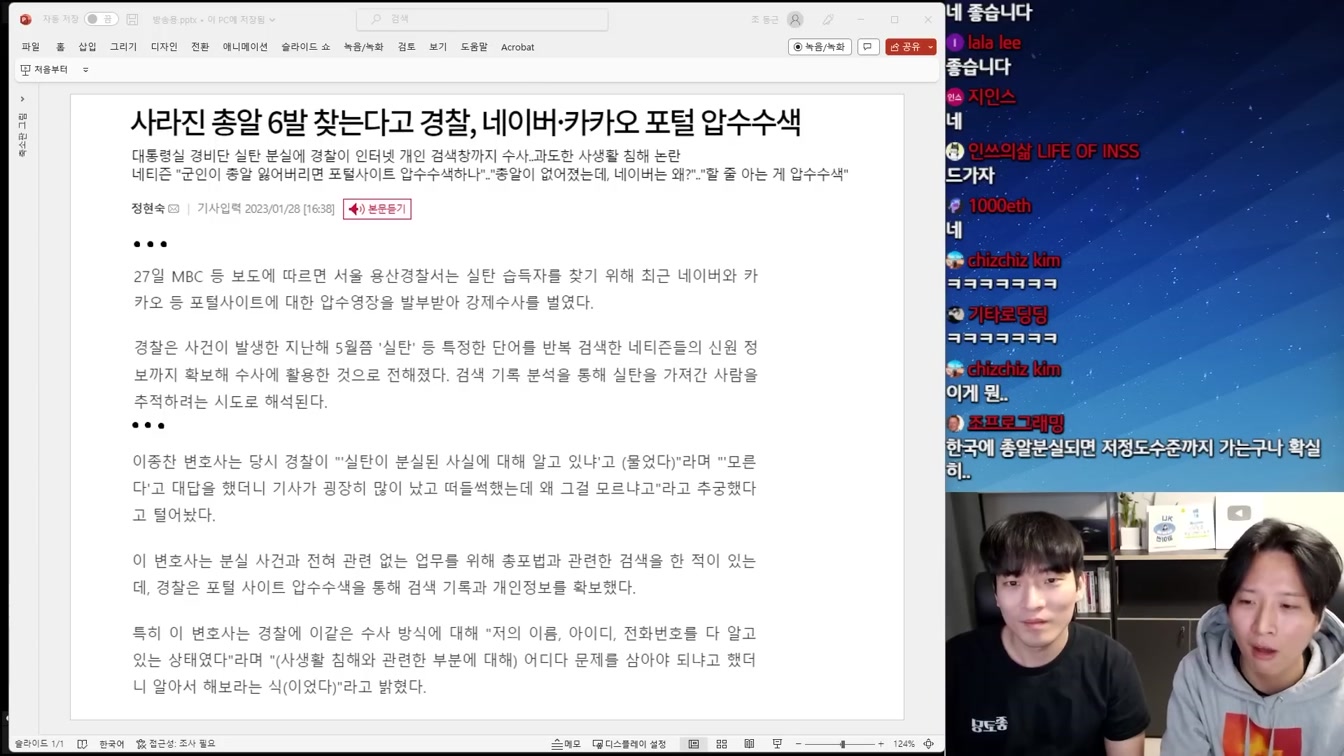1344x756 pixels.
Task: Click the play button plaque in webcam view
Action: point(1239,513)
